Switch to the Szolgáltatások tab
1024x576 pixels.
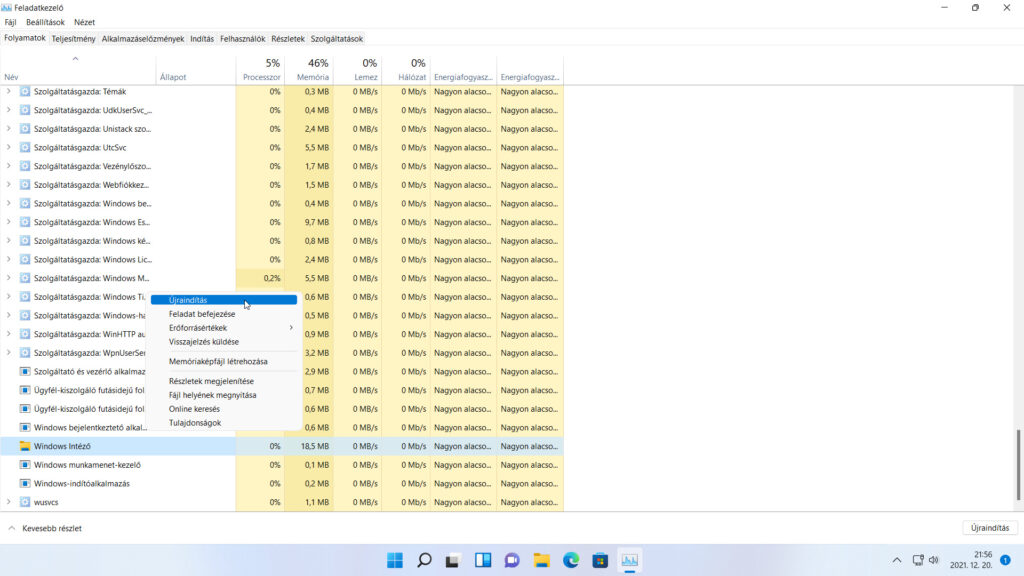pyautogui.click(x=336, y=39)
